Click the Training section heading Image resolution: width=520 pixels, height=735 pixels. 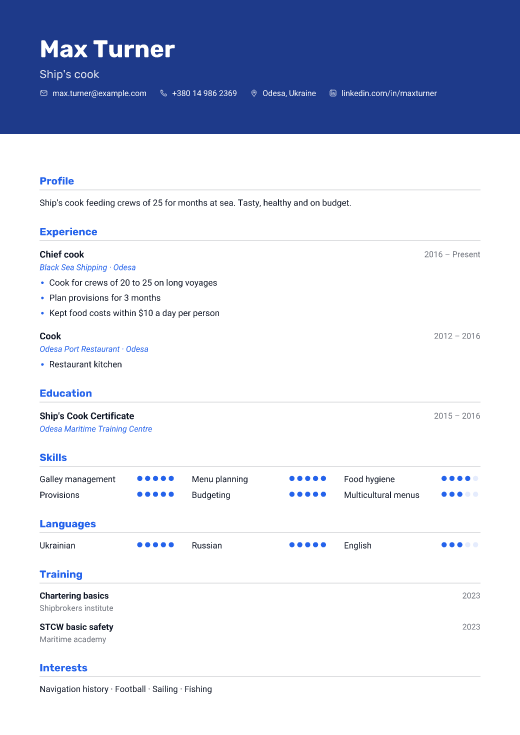(x=61, y=575)
